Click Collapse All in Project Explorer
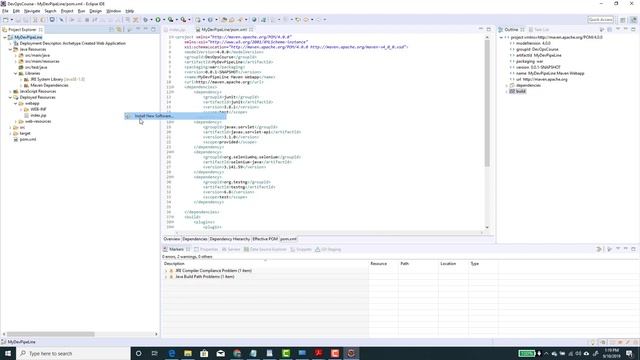 pyautogui.click(x=111, y=29)
